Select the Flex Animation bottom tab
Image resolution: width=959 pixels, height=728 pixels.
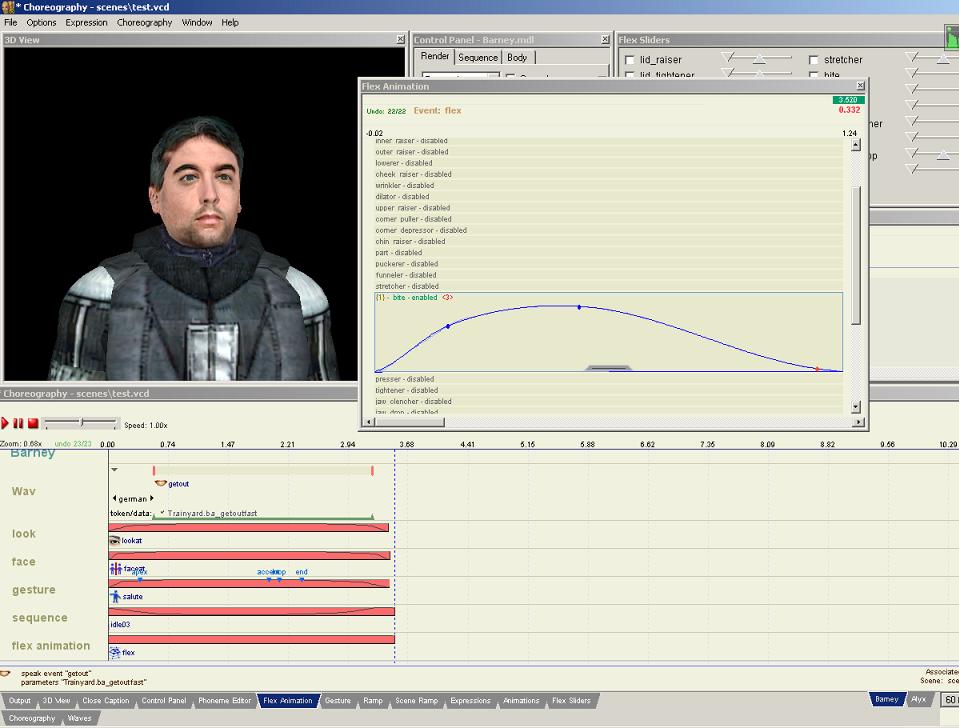(287, 700)
